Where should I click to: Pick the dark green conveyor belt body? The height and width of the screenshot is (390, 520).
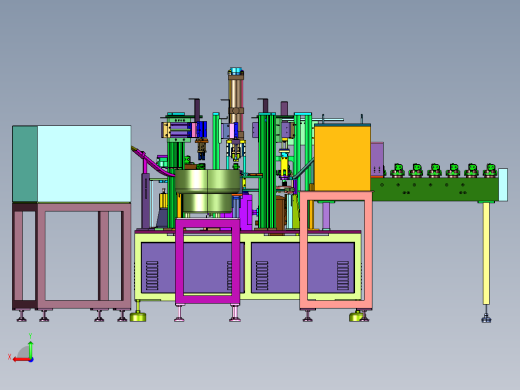click(x=435, y=189)
